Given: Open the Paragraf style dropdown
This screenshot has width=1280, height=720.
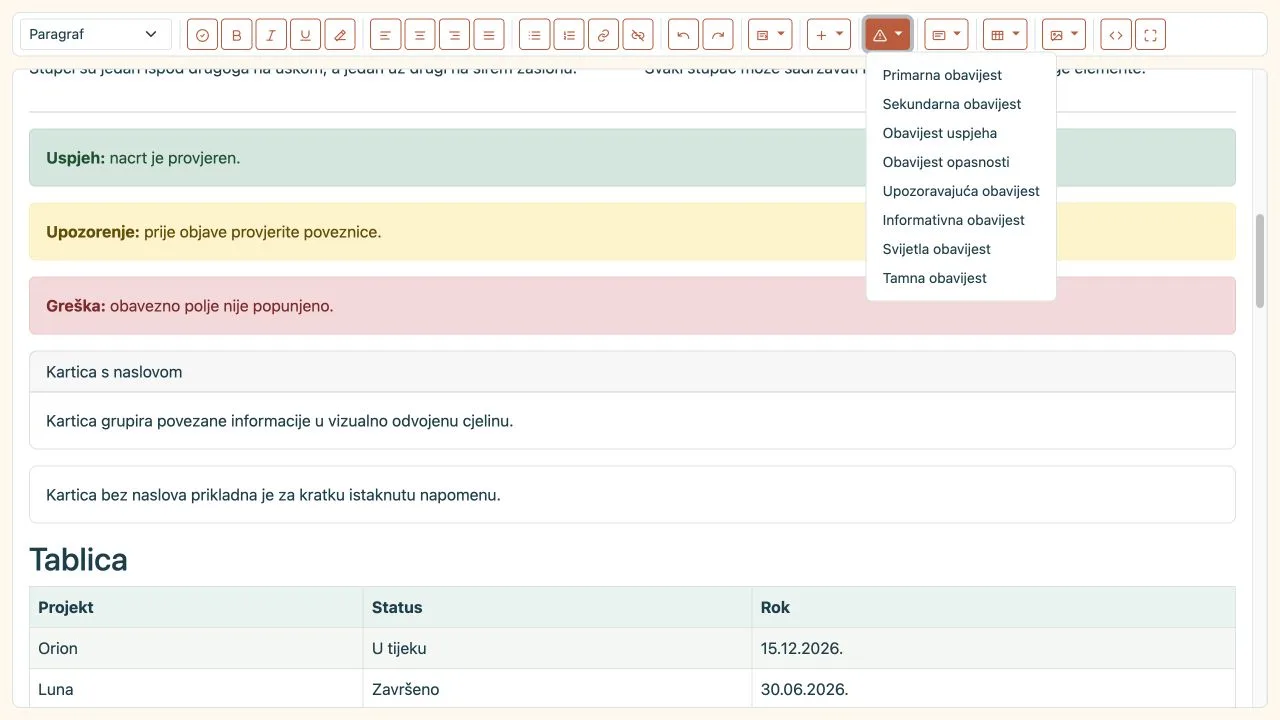Looking at the screenshot, I should pyautogui.click(x=96, y=34).
